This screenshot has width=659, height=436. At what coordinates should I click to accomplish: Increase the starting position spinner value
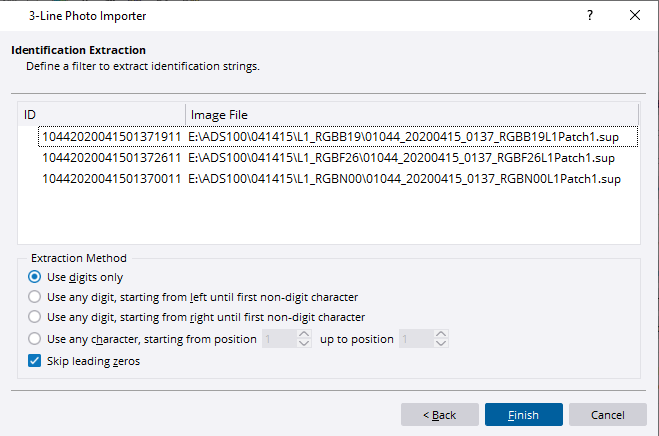(305, 335)
